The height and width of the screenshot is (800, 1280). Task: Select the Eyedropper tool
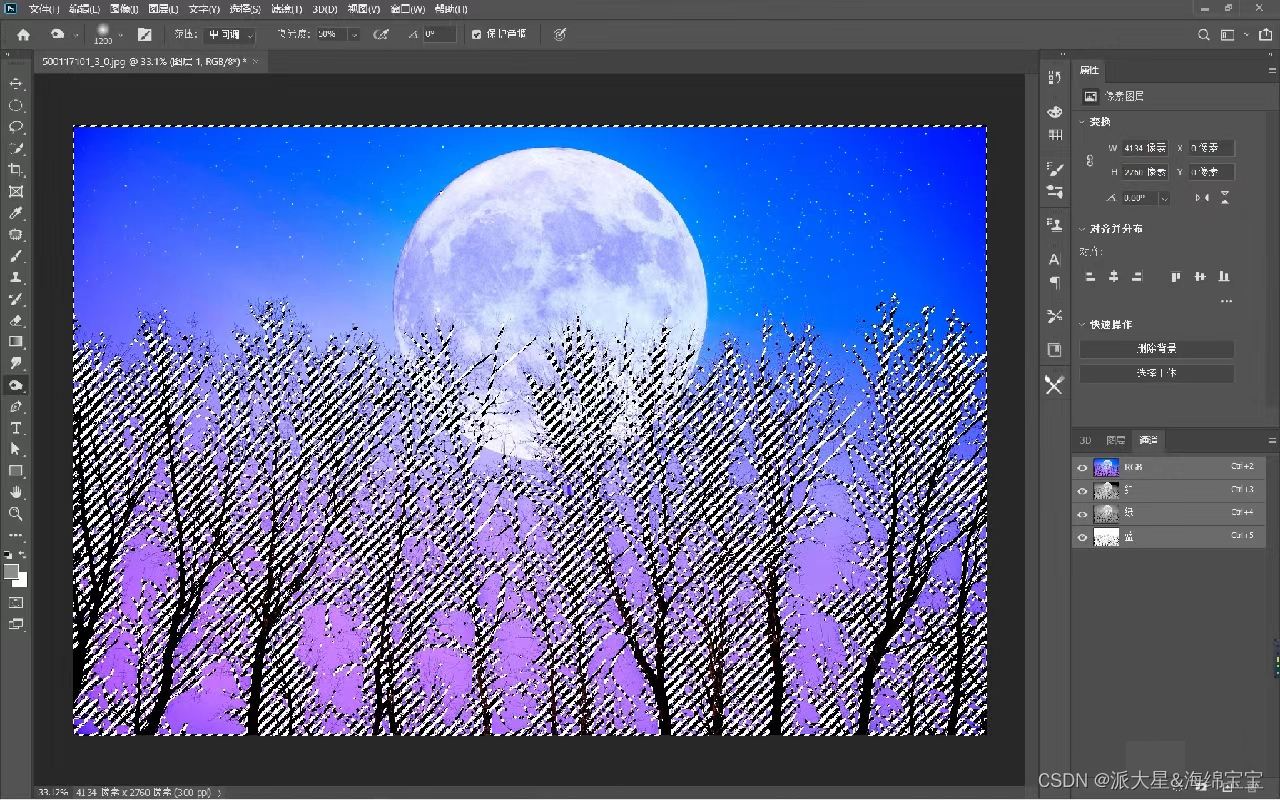(16, 213)
